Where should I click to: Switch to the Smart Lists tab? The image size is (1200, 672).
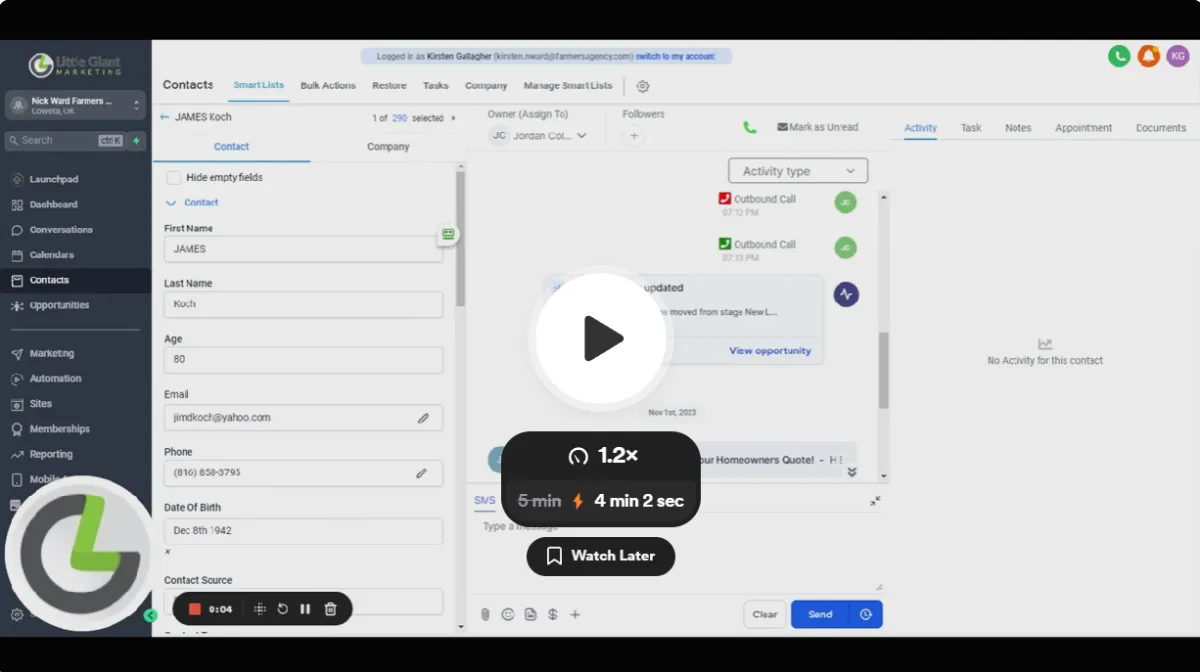pos(259,85)
